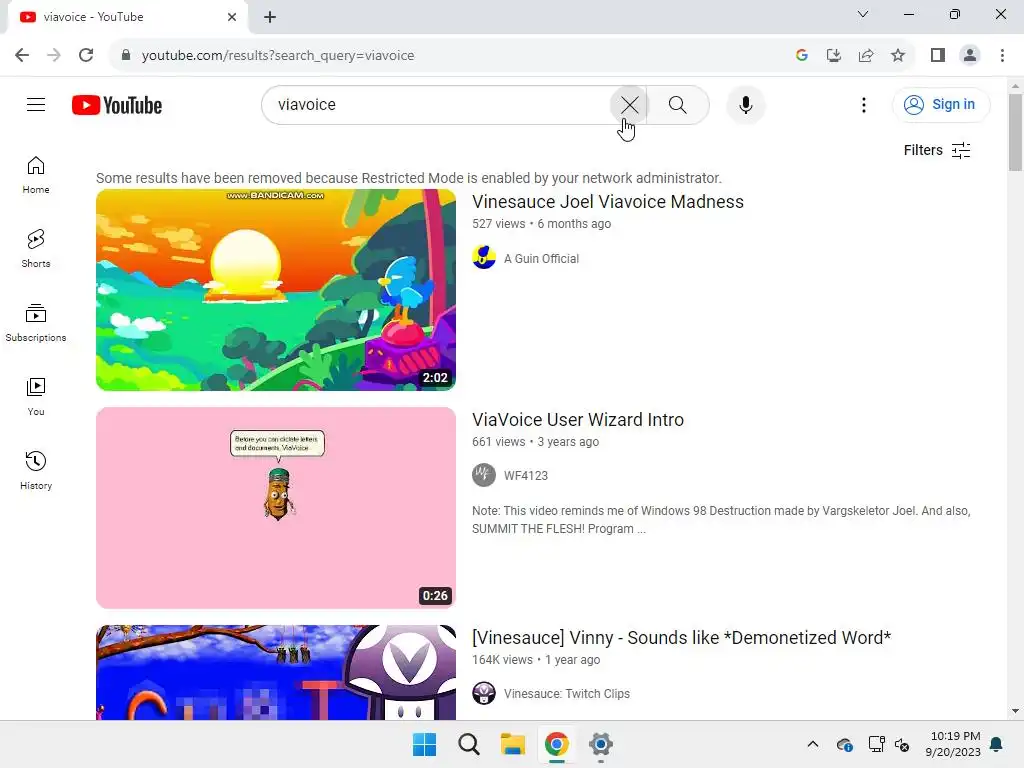Click the page vertical scrollbar thumb
The width and height of the screenshot is (1024, 768).
click(x=1016, y=133)
